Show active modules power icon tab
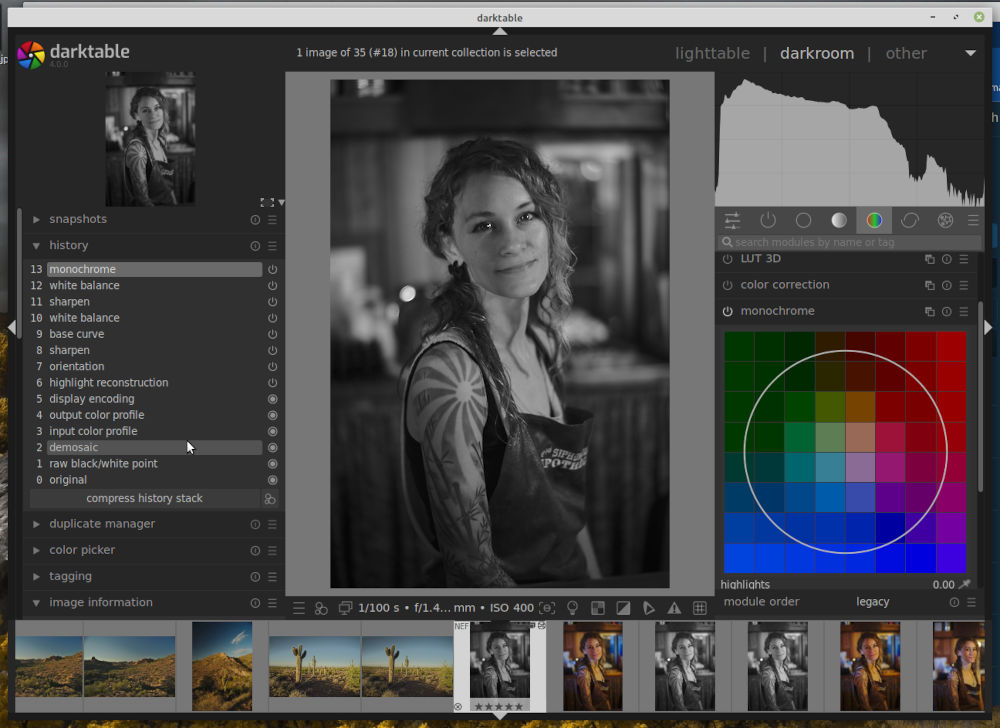Image resolution: width=1000 pixels, height=728 pixels. click(x=768, y=221)
